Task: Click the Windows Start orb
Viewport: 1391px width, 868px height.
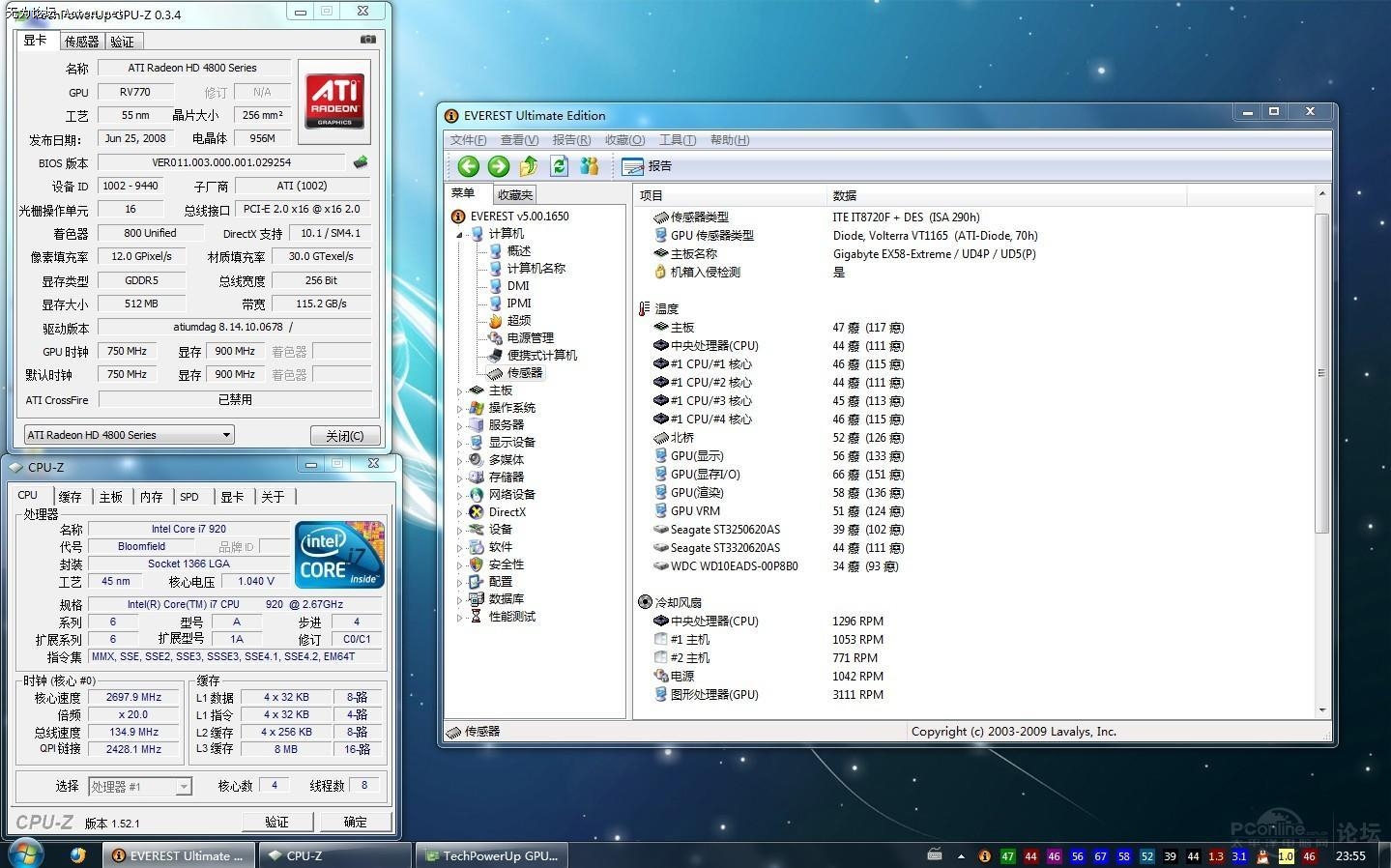Action: (25, 854)
